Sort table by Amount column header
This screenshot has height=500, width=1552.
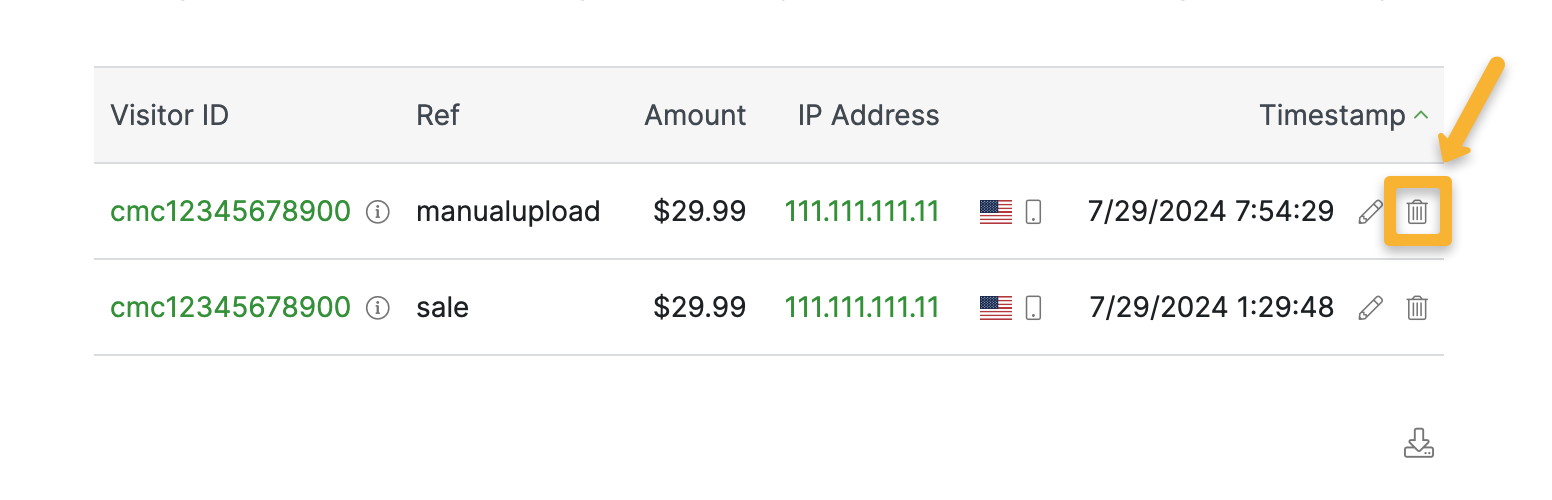(695, 116)
